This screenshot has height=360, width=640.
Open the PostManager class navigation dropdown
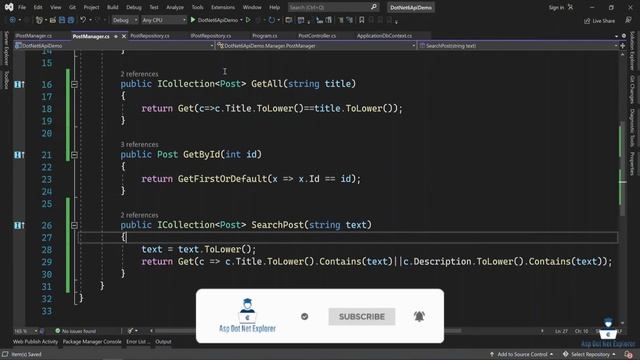click(316, 46)
